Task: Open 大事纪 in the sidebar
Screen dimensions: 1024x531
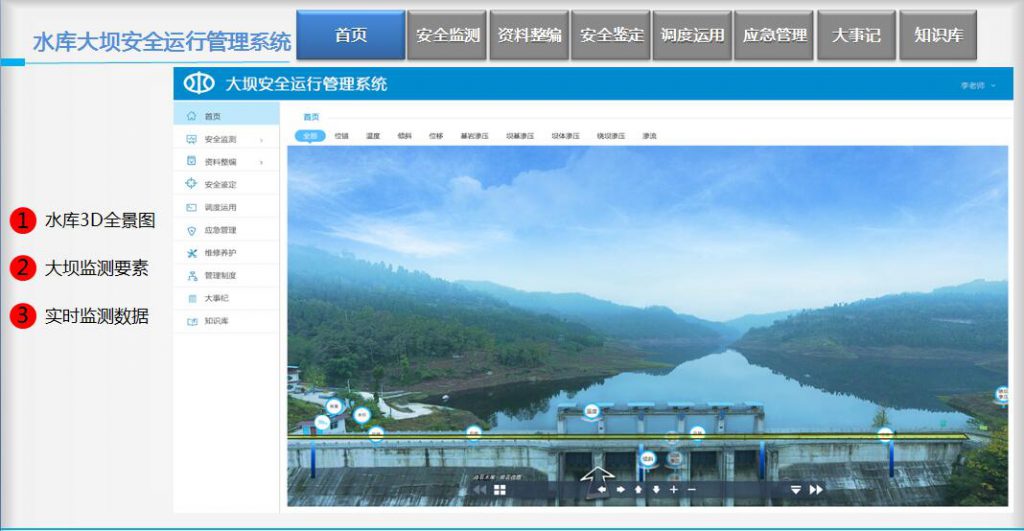Action: pos(217,298)
